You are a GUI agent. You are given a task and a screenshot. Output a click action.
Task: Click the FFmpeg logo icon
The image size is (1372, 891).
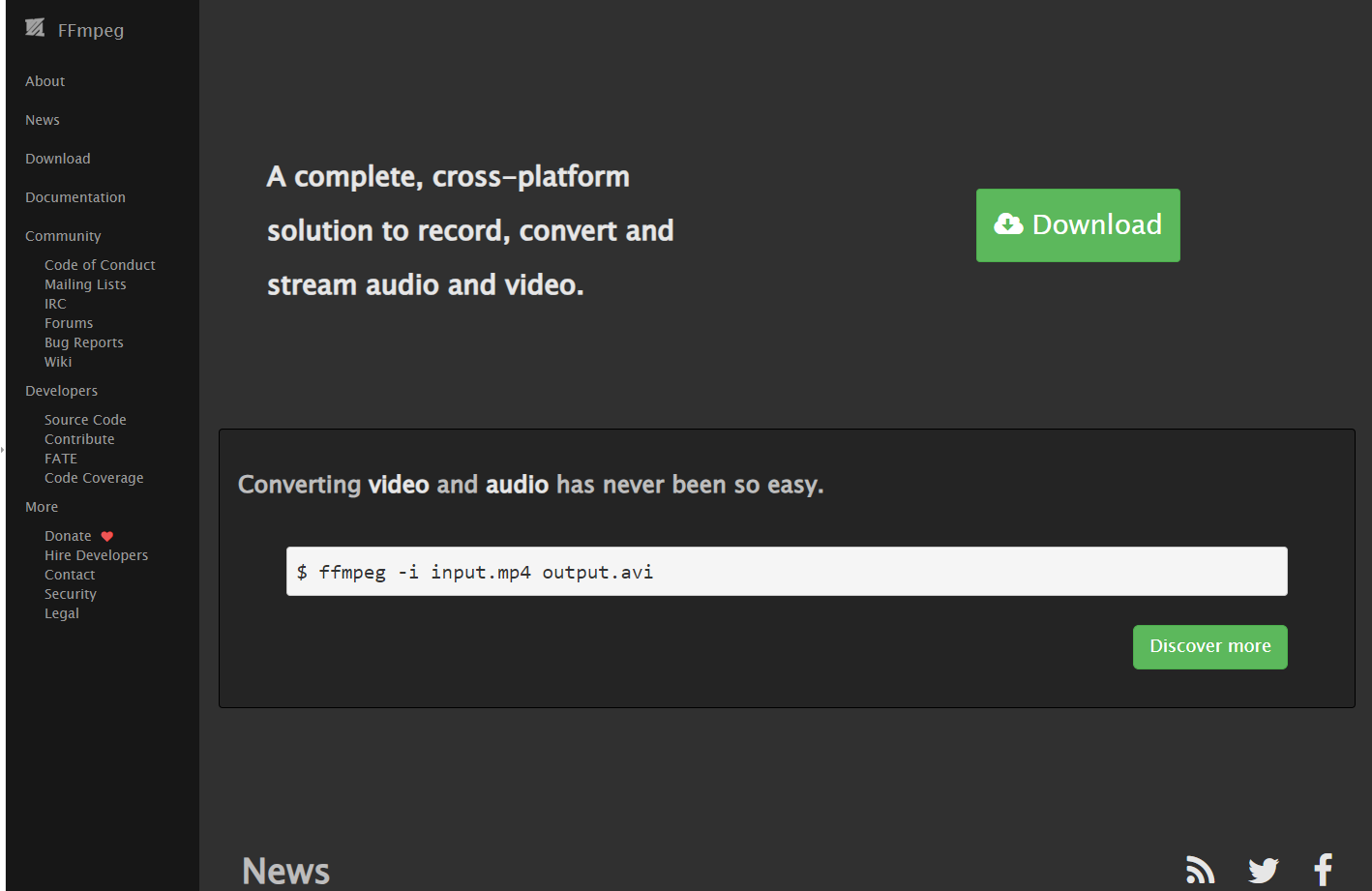pos(35,28)
